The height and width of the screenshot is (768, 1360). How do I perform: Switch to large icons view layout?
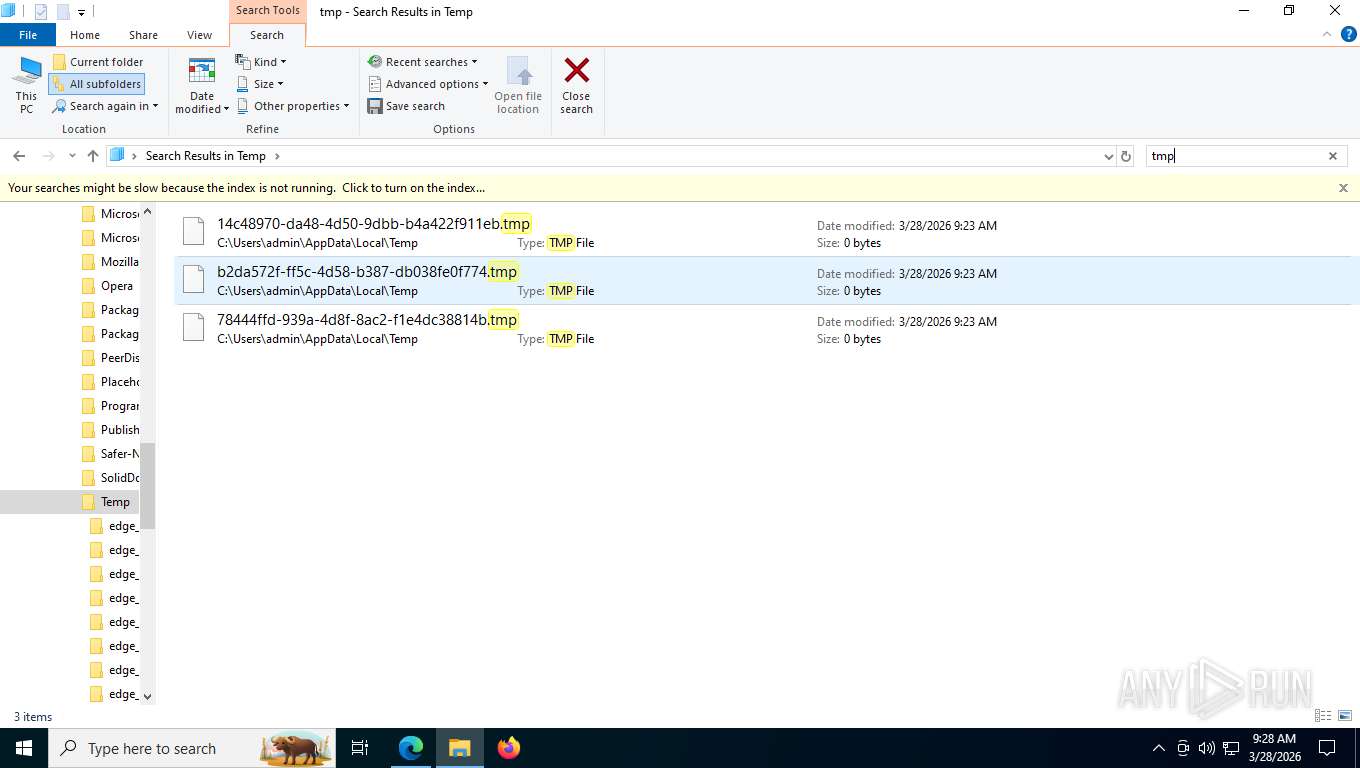[1345, 716]
